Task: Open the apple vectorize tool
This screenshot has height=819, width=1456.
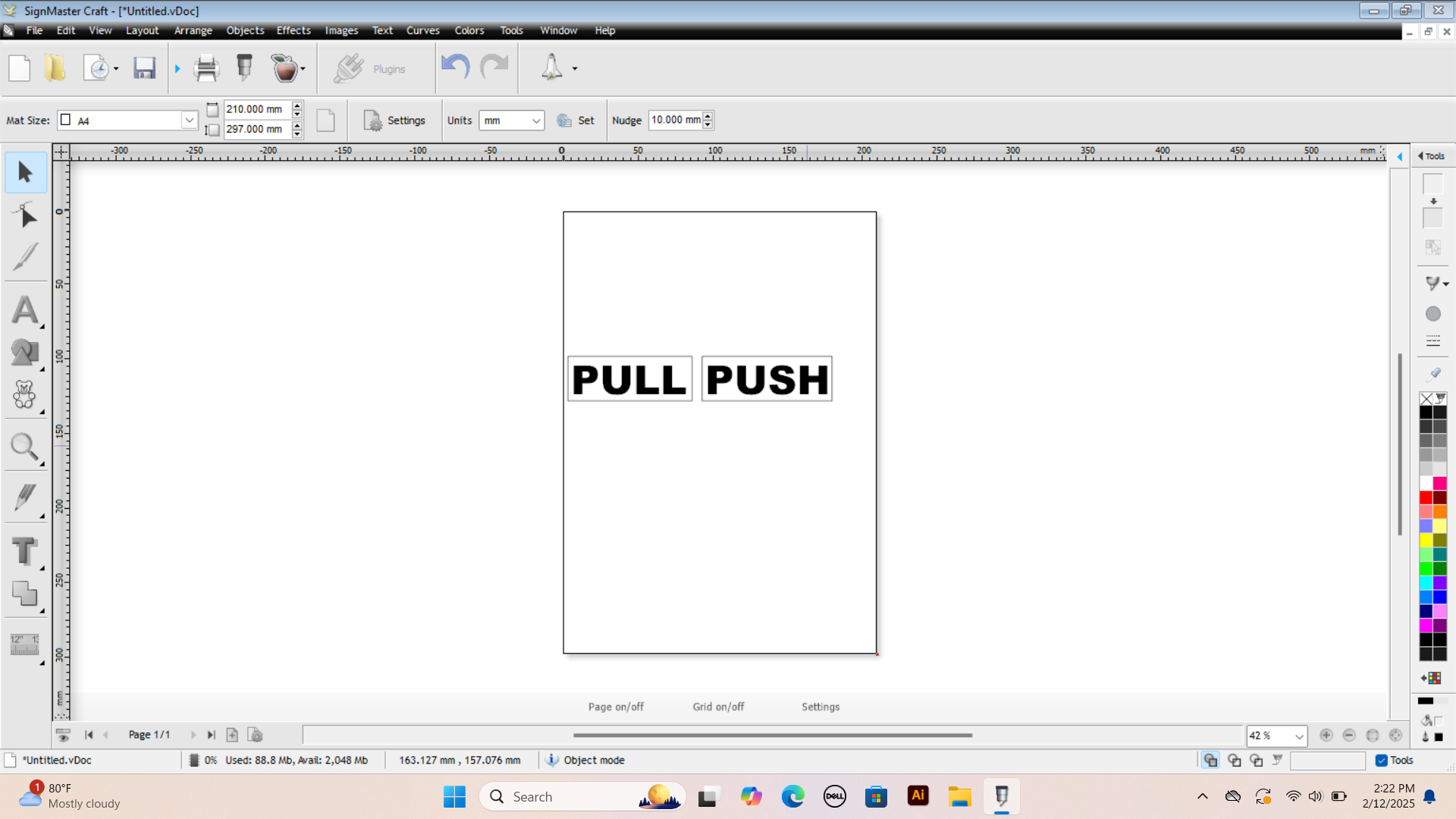Action: (284, 68)
